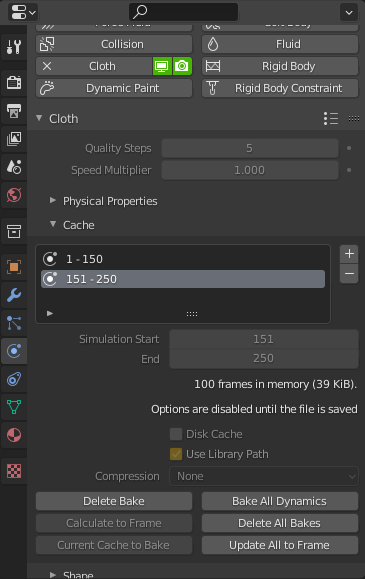Enable the Disk Cache checkbox
This screenshot has width=365, height=579.
pyautogui.click(x=176, y=434)
